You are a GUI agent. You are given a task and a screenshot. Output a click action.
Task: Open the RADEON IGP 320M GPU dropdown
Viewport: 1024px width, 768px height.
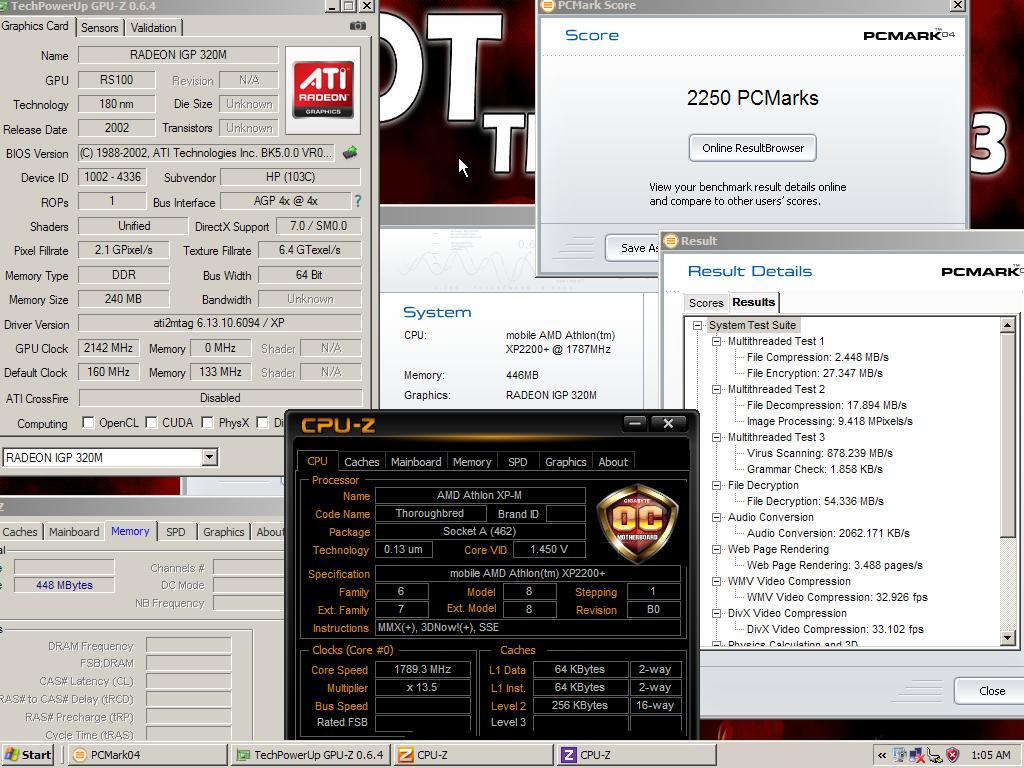(x=210, y=457)
